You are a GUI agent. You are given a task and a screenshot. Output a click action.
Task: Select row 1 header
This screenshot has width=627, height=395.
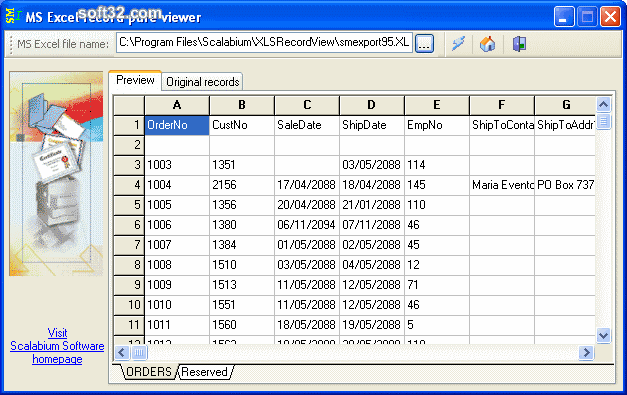(129, 125)
